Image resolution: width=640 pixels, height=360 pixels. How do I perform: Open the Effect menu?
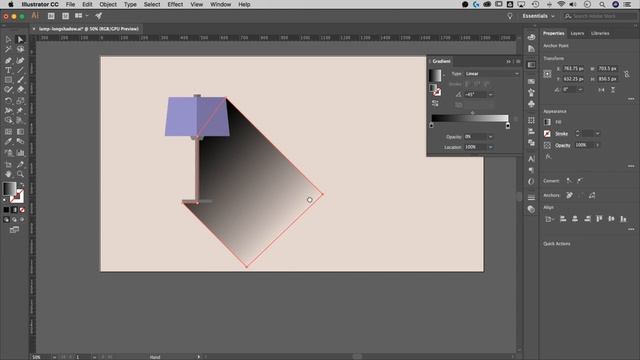(x=175, y=4)
